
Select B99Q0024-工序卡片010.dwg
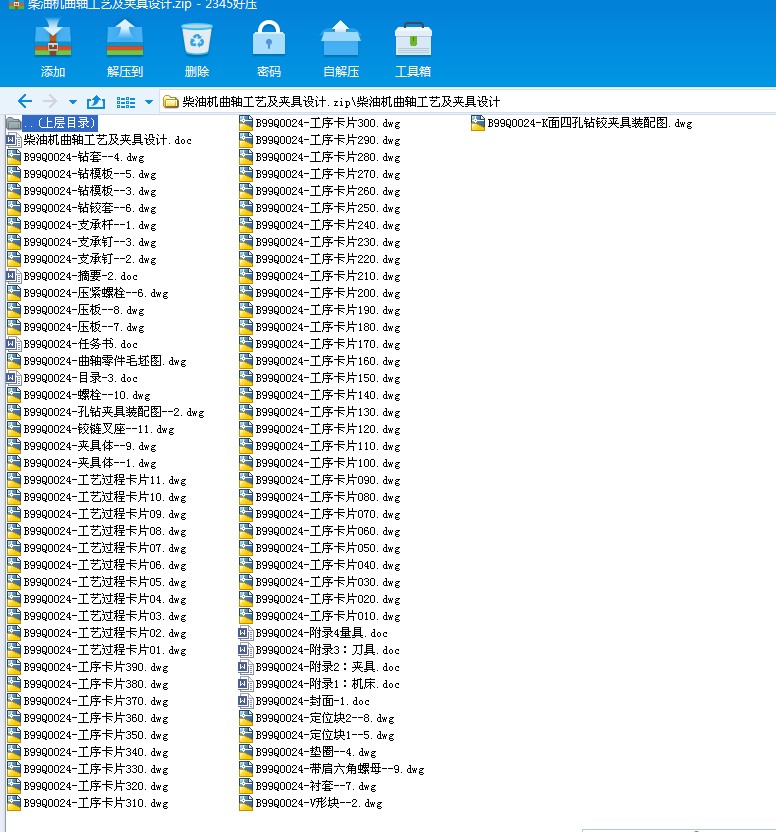pos(320,616)
